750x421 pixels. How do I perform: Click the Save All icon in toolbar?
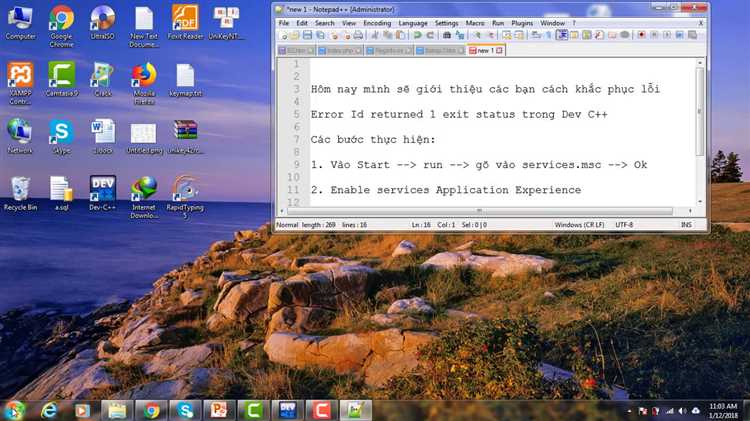320,35
